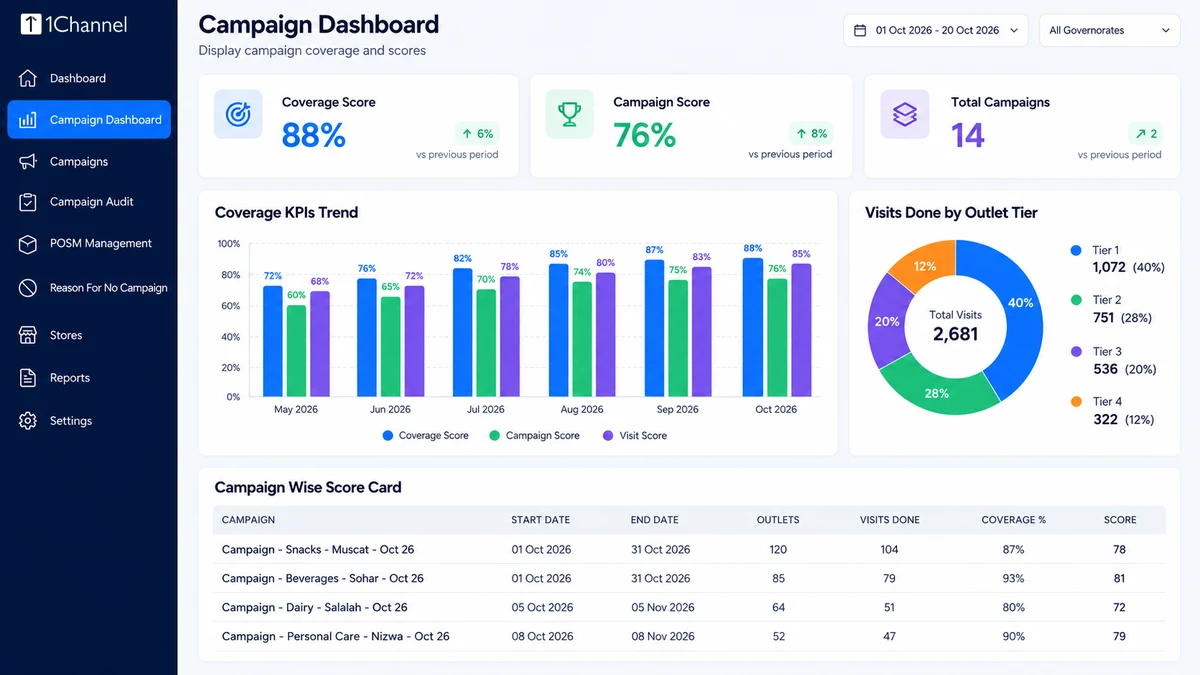Click the Reports document icon
Screen dimensions: 1200x675
point(28,378)
